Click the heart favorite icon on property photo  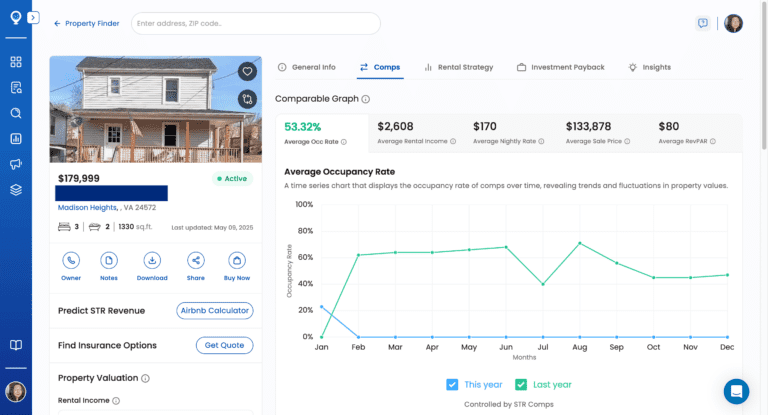tap(247, 72)
